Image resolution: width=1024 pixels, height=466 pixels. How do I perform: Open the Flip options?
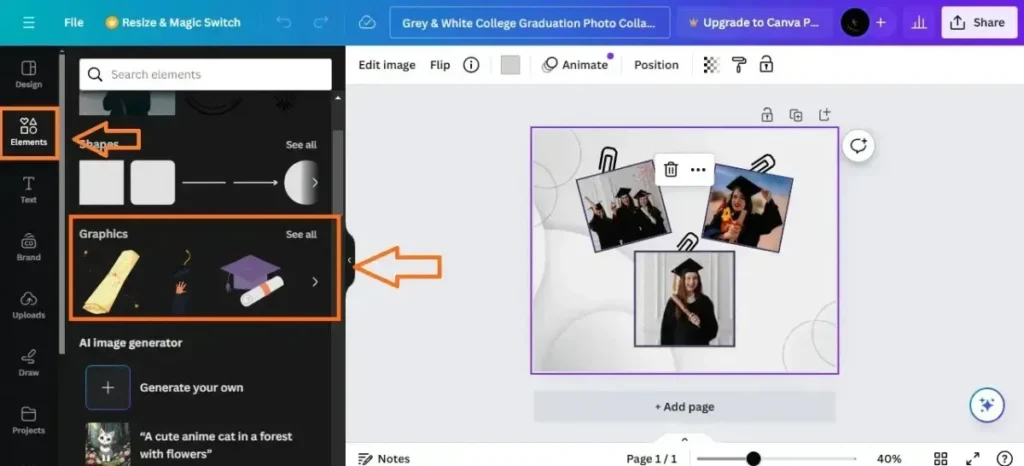440,65
